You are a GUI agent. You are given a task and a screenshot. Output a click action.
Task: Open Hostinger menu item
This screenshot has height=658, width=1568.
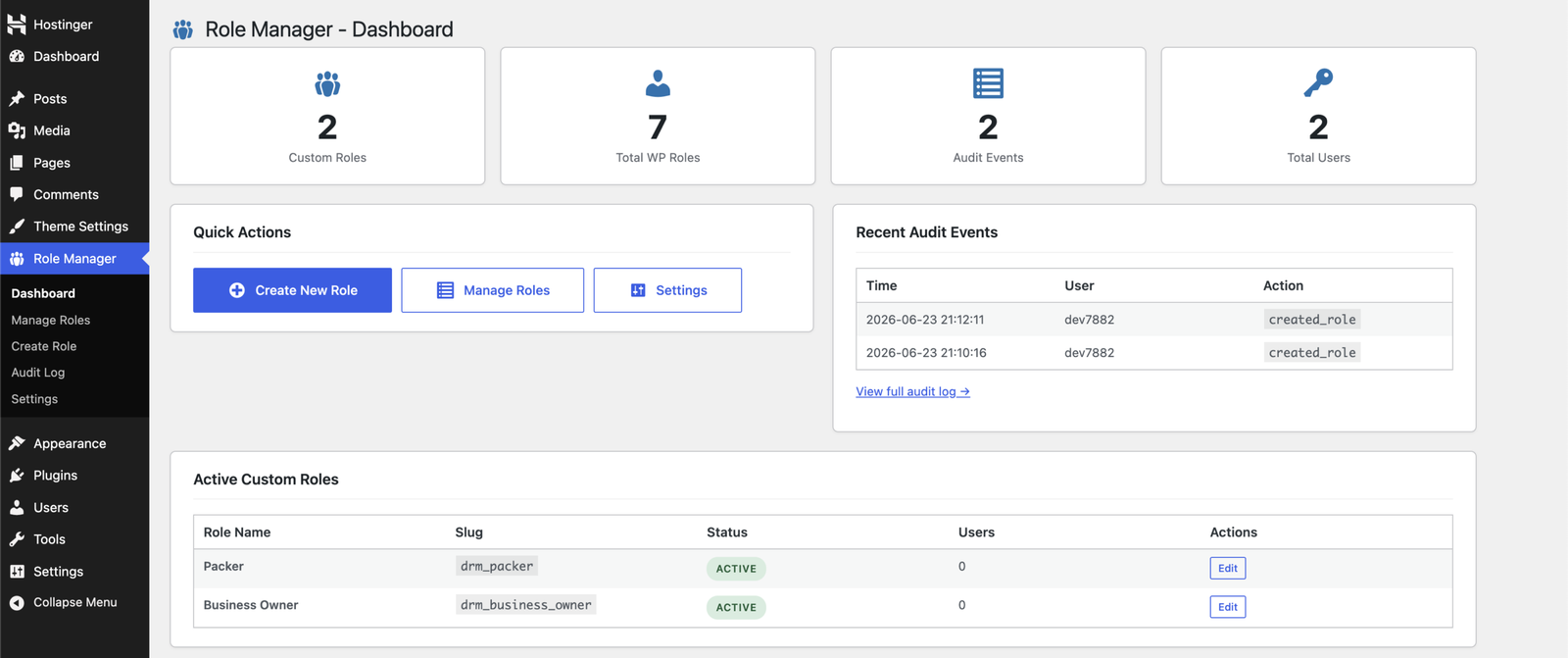tap(74, 24)
